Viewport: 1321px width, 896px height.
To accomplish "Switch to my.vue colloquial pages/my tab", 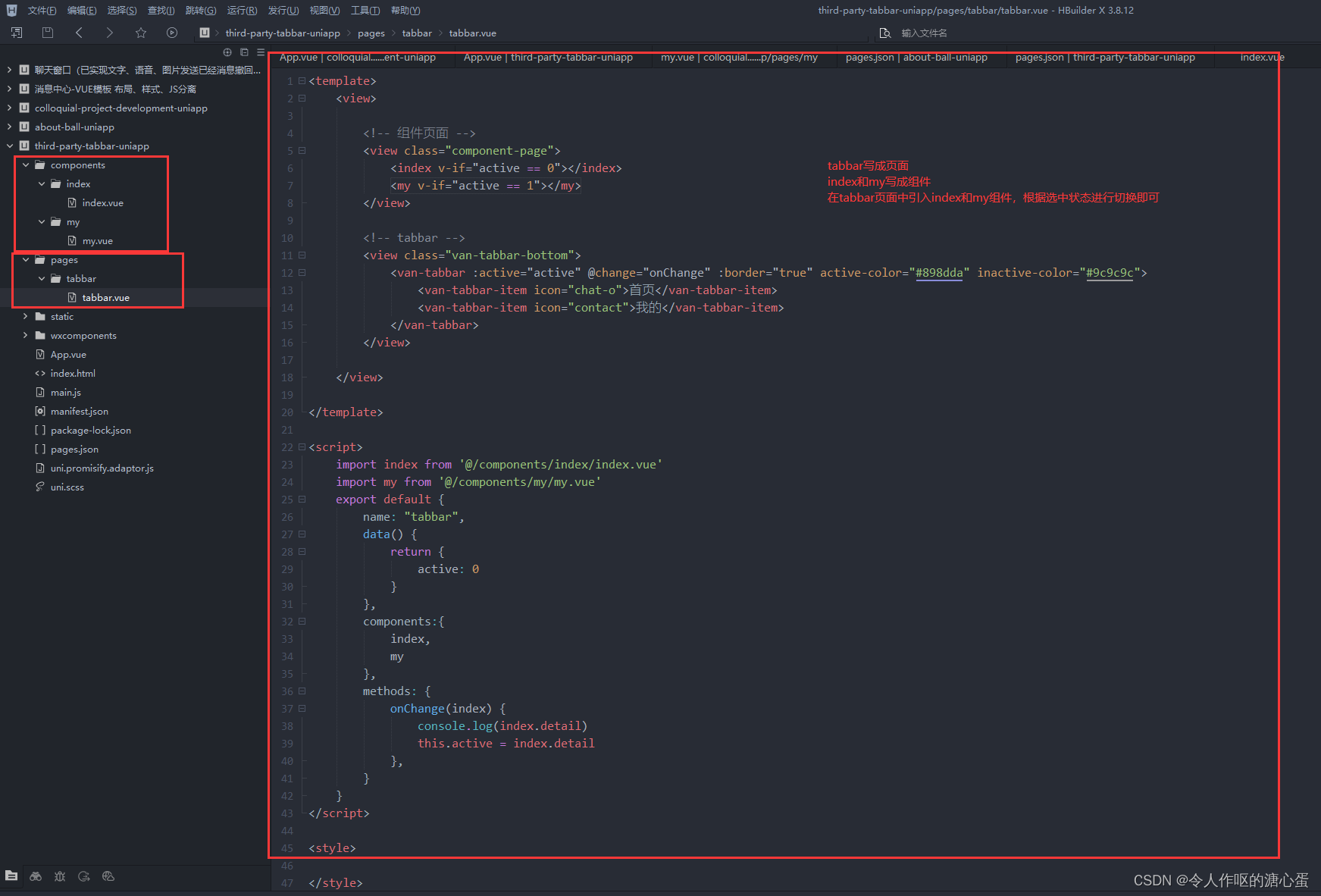I will point(739,58).
